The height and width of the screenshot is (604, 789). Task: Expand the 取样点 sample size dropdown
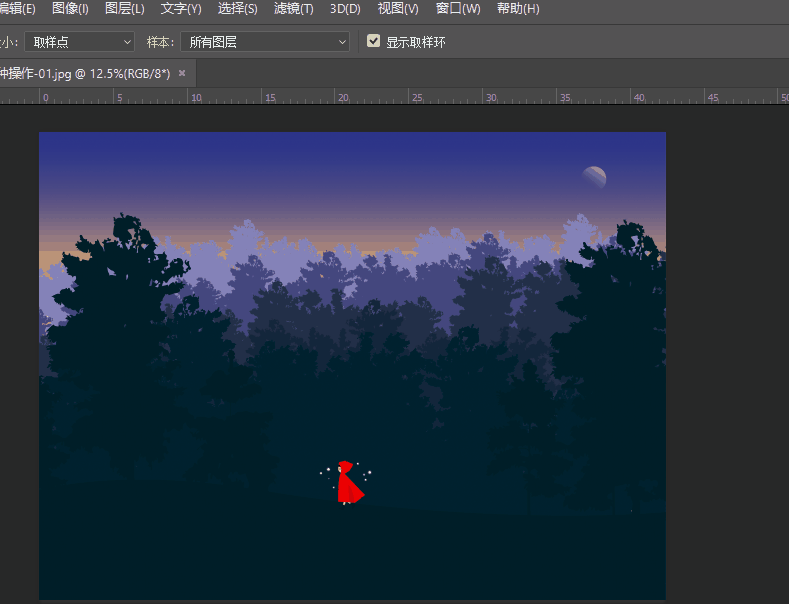(80, 42)
